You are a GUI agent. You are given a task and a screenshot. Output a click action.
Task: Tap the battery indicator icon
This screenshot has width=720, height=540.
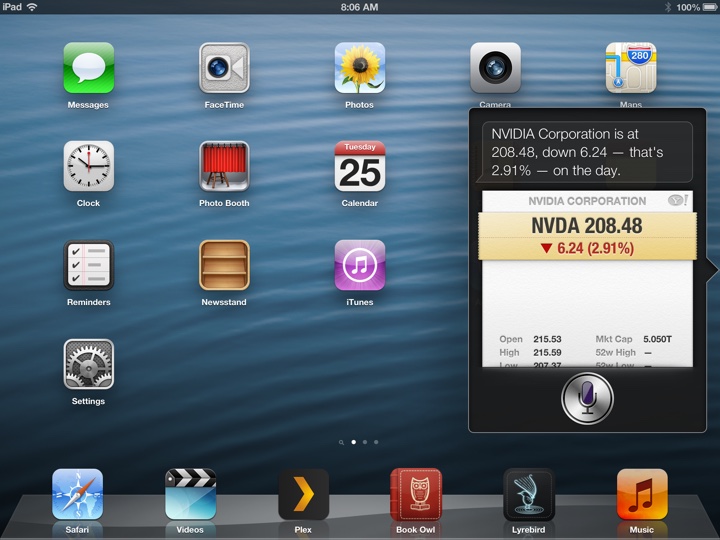pos(710,7)
